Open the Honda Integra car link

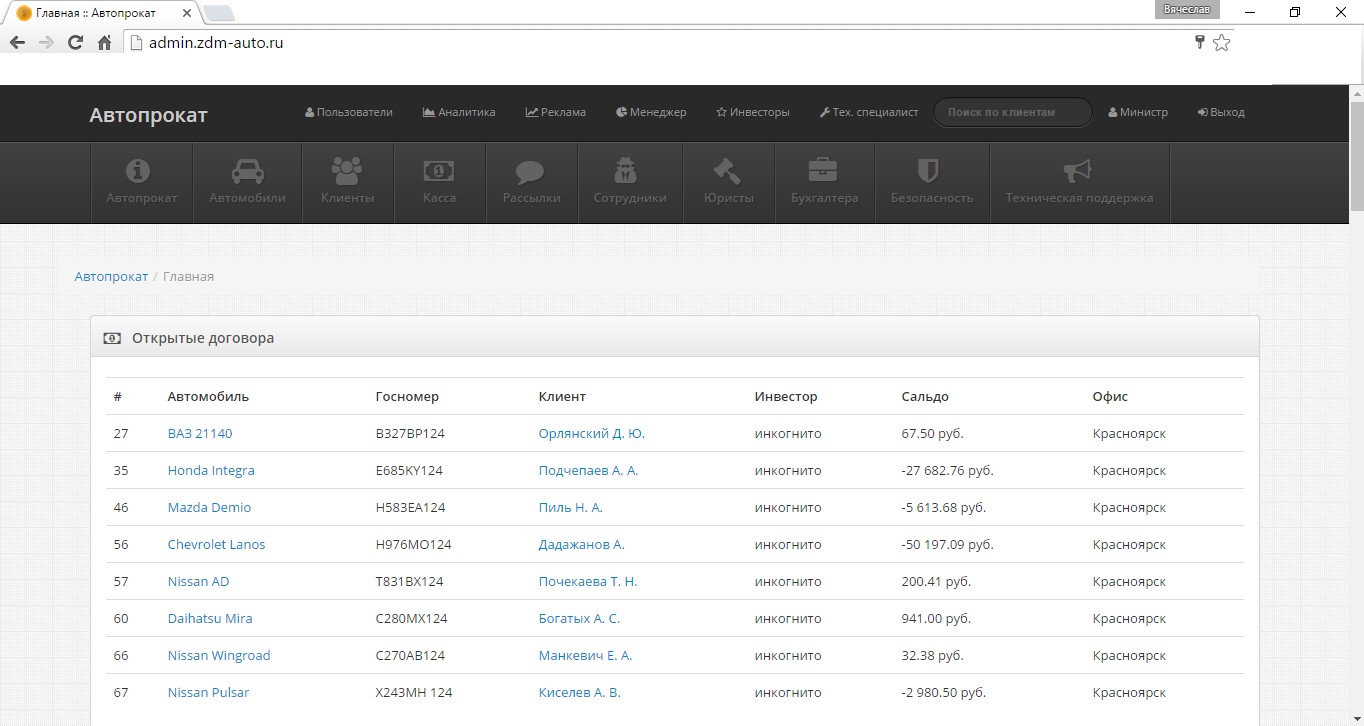(x=211, y=470)
